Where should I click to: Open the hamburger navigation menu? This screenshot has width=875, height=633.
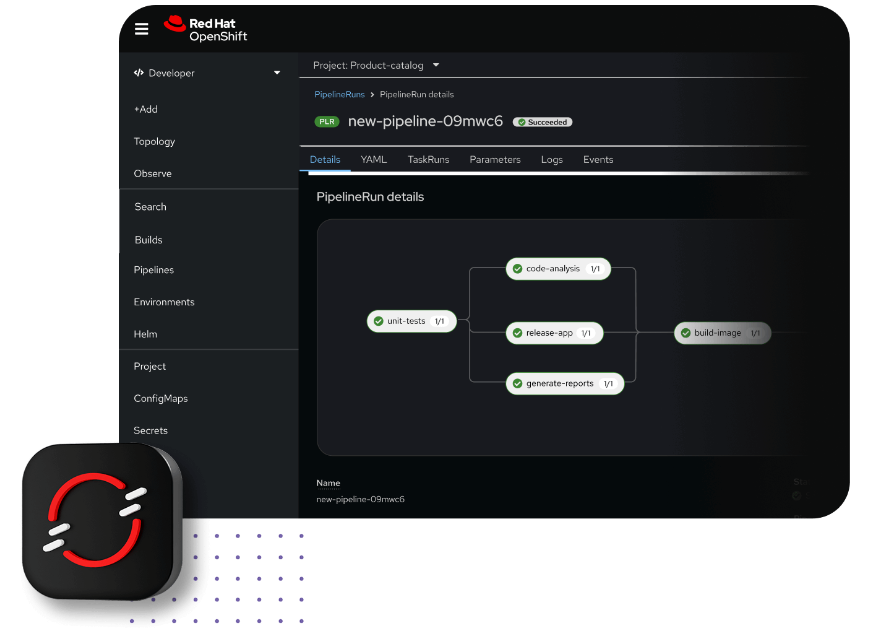coord(141,29)
